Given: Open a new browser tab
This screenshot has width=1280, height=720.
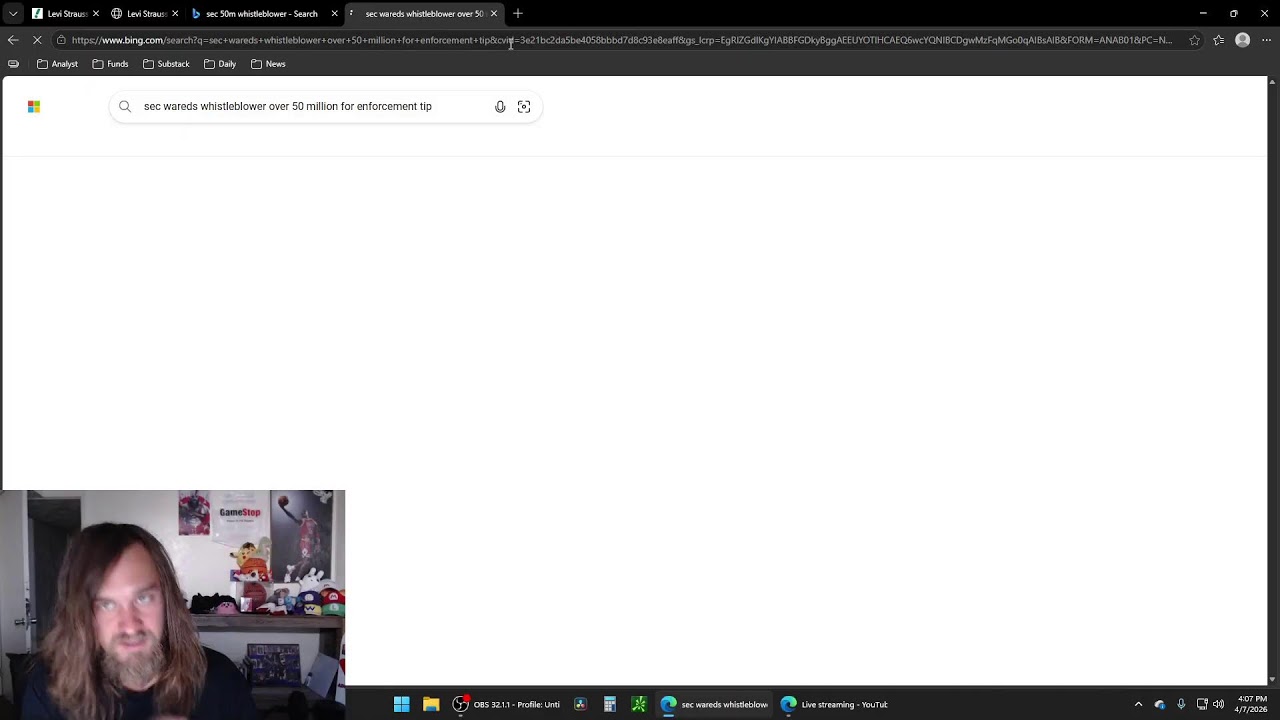Looking at the screenshot, I should click(x=518, y=14).
